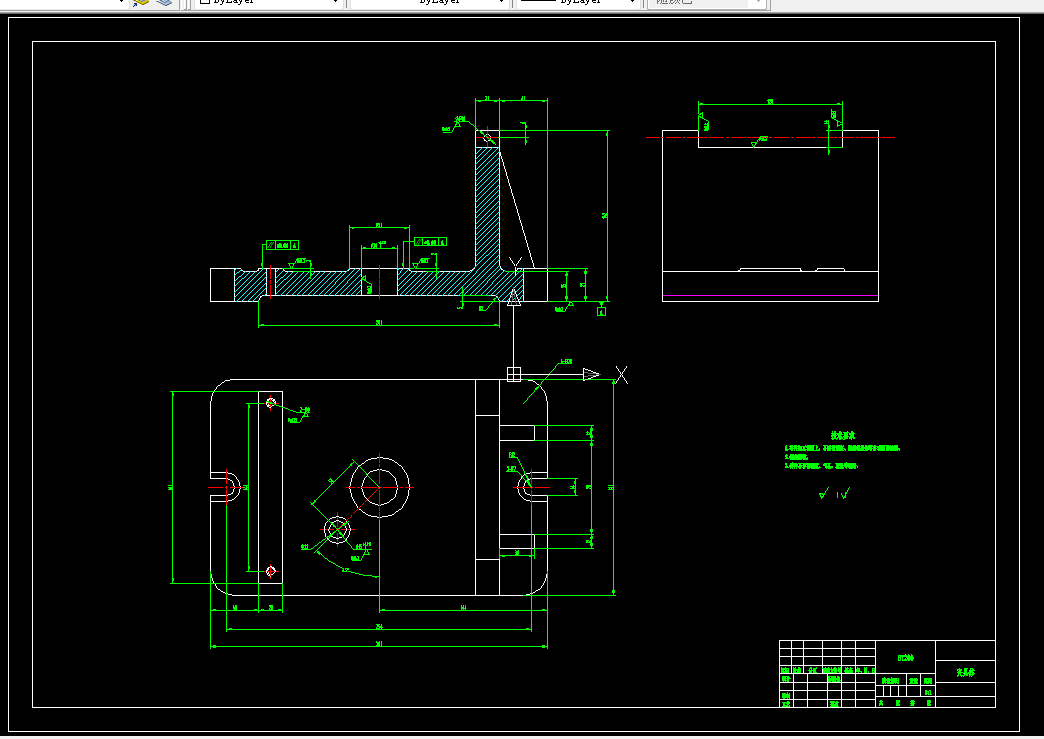Select the upper hole on the left locating bar

pos(271,403)
